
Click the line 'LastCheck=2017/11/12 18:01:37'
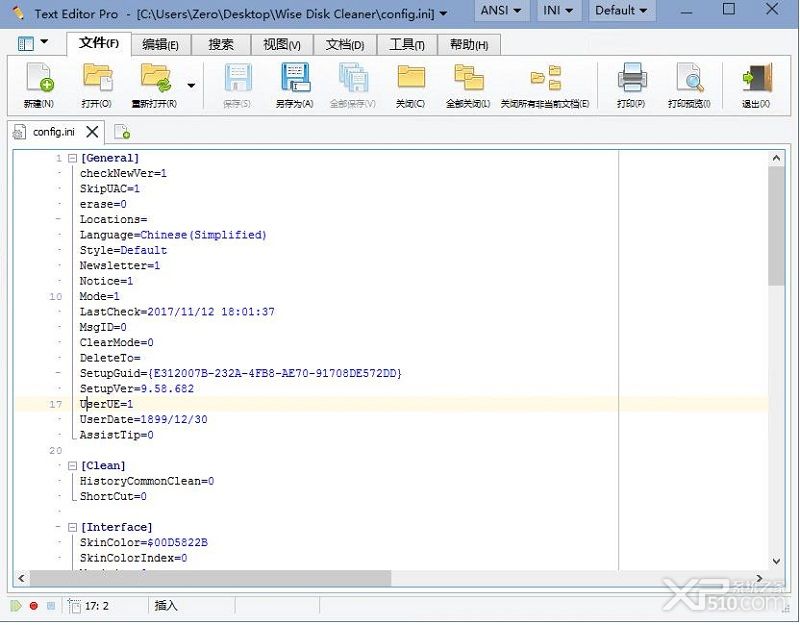177,312
